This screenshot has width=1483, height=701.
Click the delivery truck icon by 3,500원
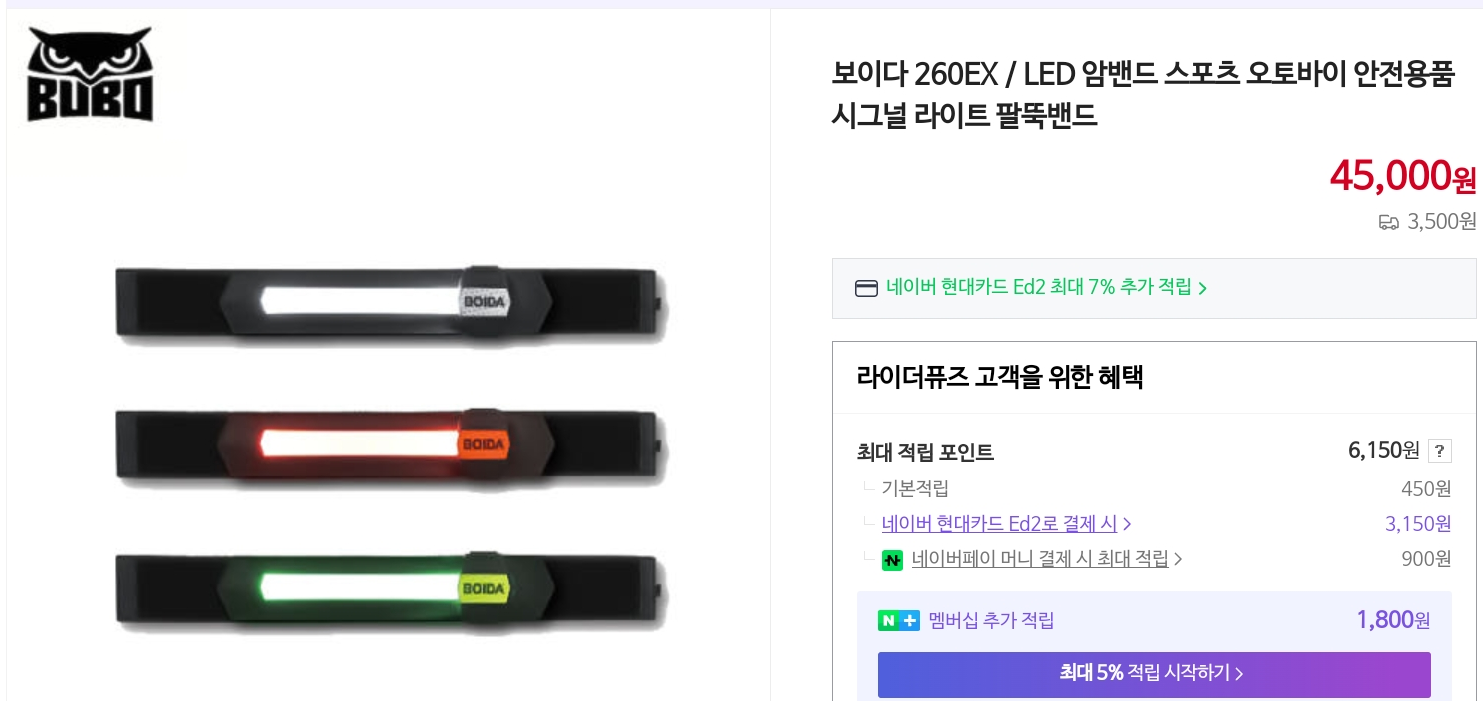1388,222
